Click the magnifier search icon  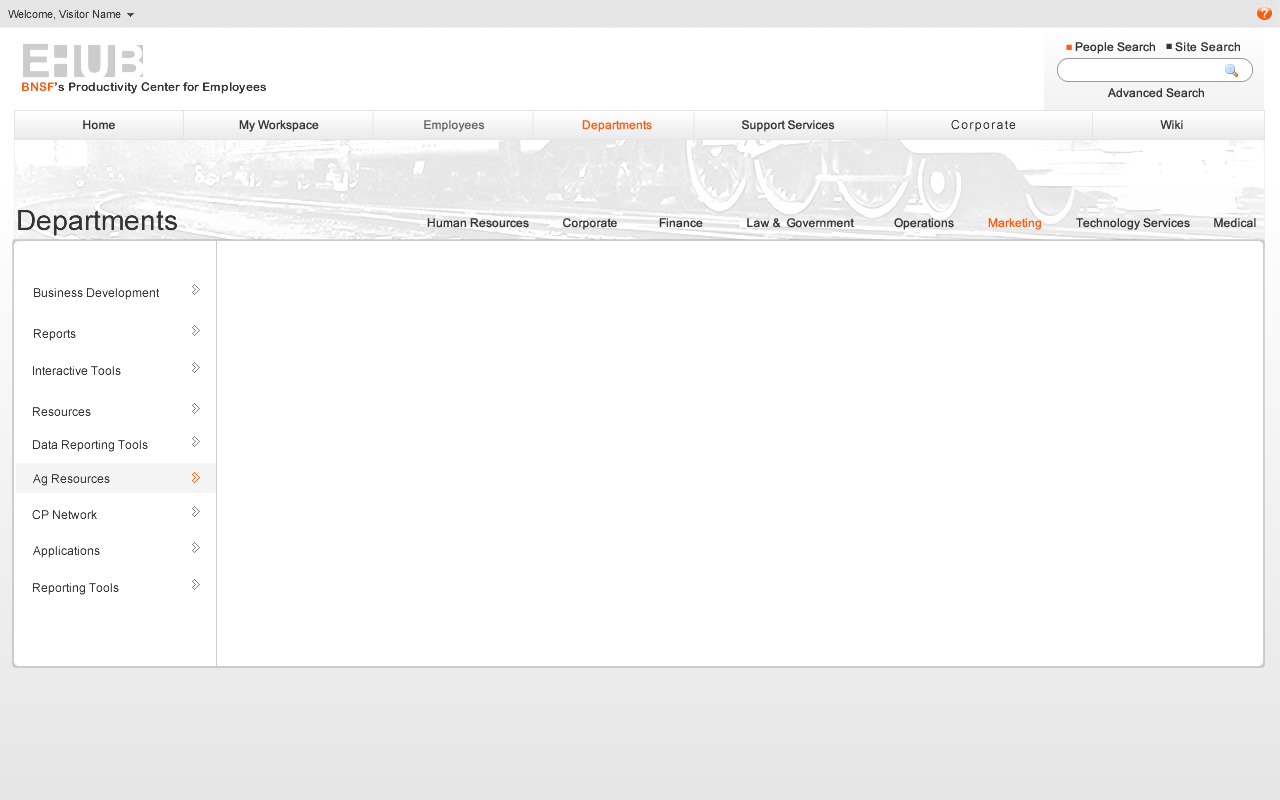pos(1231,71)
